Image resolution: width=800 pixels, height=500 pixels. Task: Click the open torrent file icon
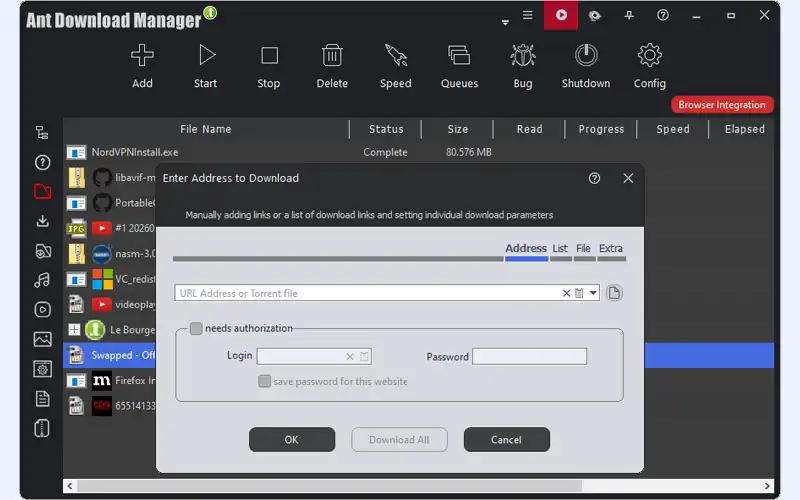(614, 293)
